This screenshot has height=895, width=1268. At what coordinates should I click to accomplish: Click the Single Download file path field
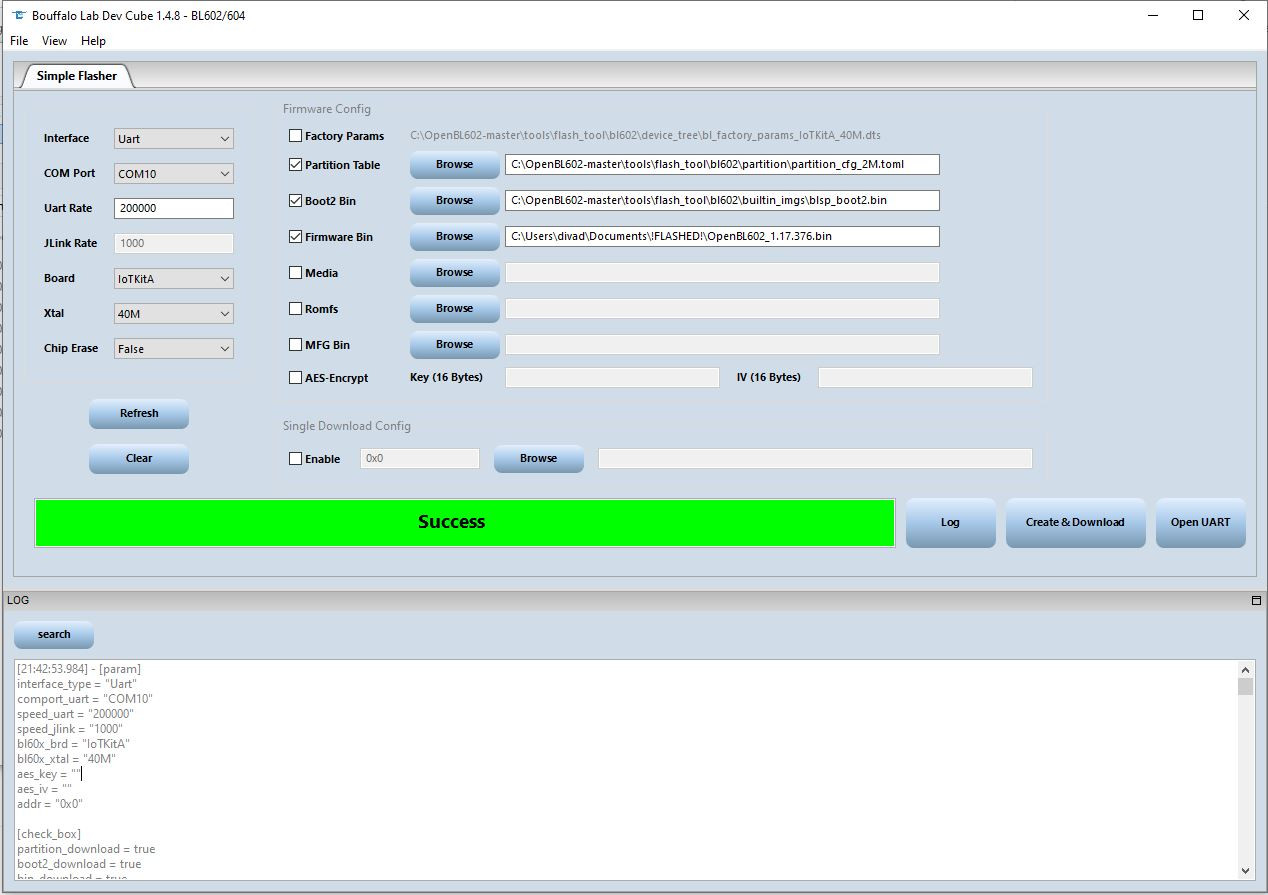[815, 458]
